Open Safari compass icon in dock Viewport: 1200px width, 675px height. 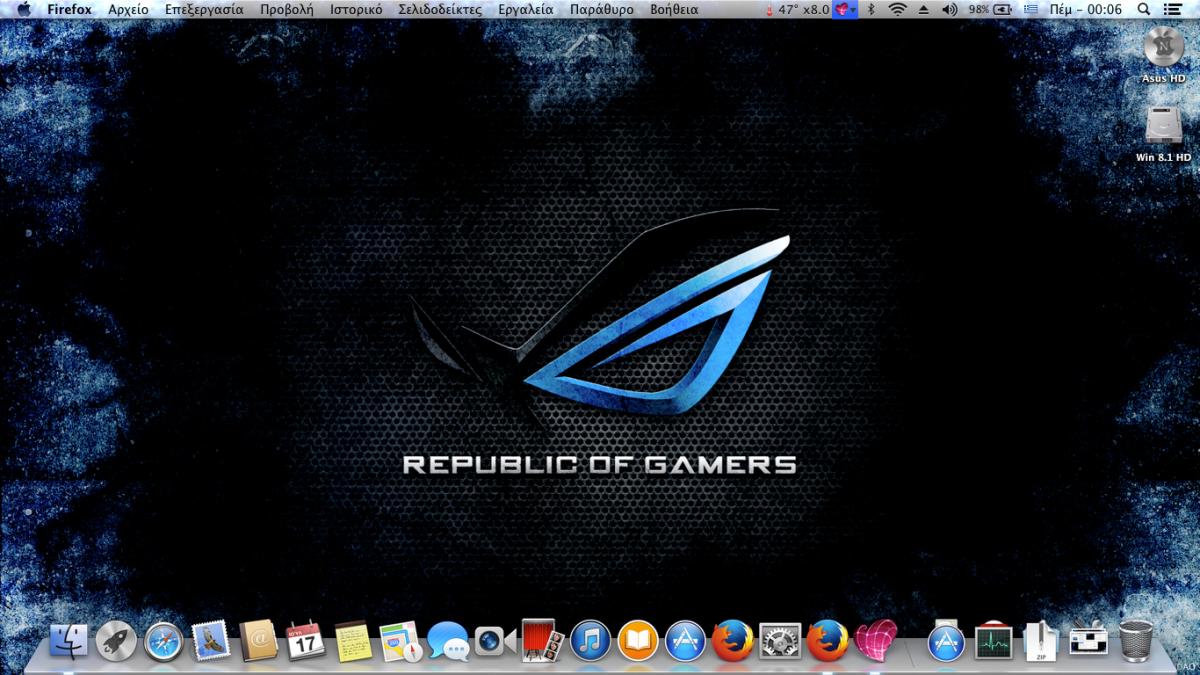point(164,640)
